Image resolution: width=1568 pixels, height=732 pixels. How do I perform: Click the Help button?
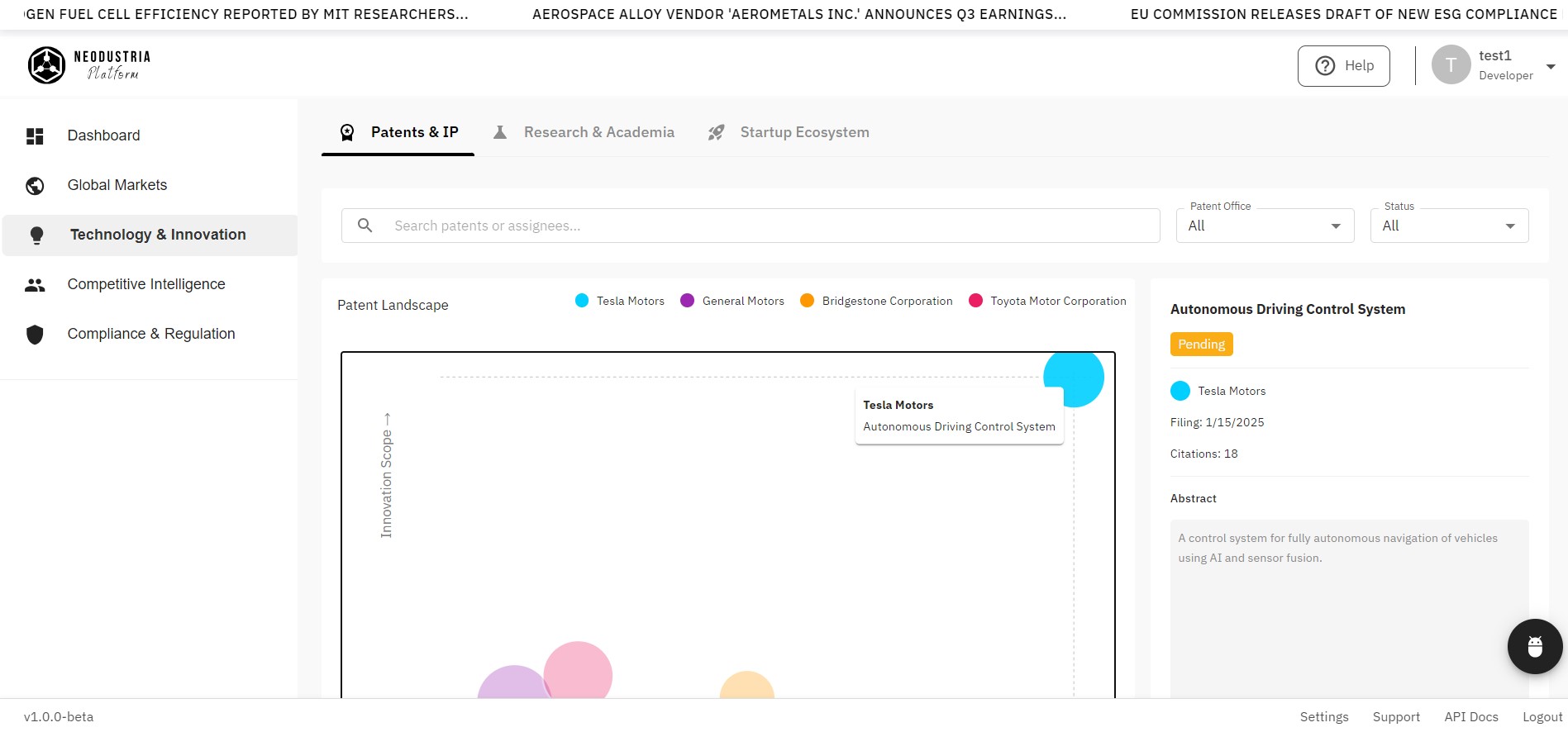coord(1343,66)
